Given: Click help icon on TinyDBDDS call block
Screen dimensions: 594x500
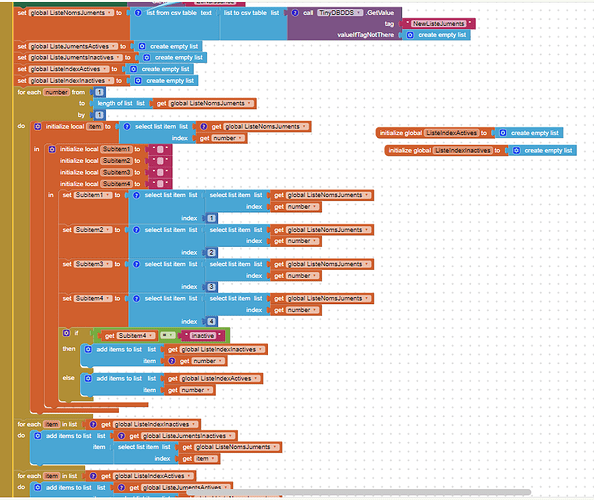Looking at the screenshot, I should click(x=295, y=13).
